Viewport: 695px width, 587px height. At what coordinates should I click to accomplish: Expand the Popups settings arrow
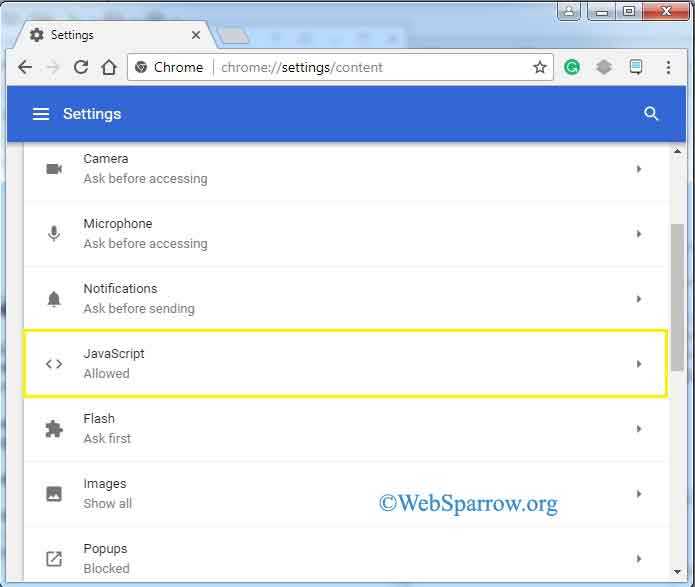pos(639,559)
